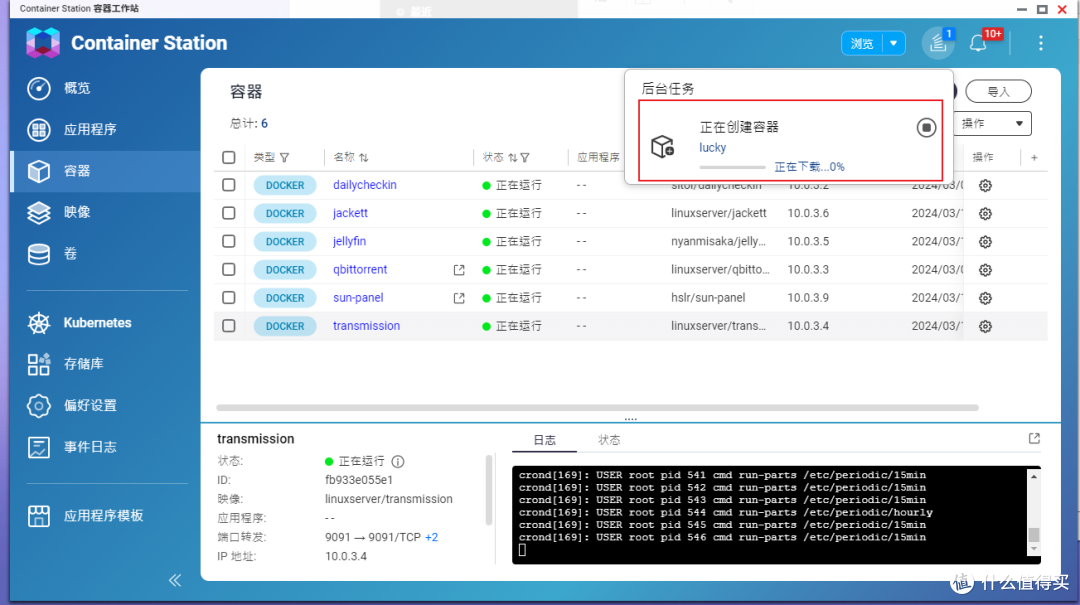Open the Kubernetes section
Viewport: 1080px width, 605px height.
point(97,322)
